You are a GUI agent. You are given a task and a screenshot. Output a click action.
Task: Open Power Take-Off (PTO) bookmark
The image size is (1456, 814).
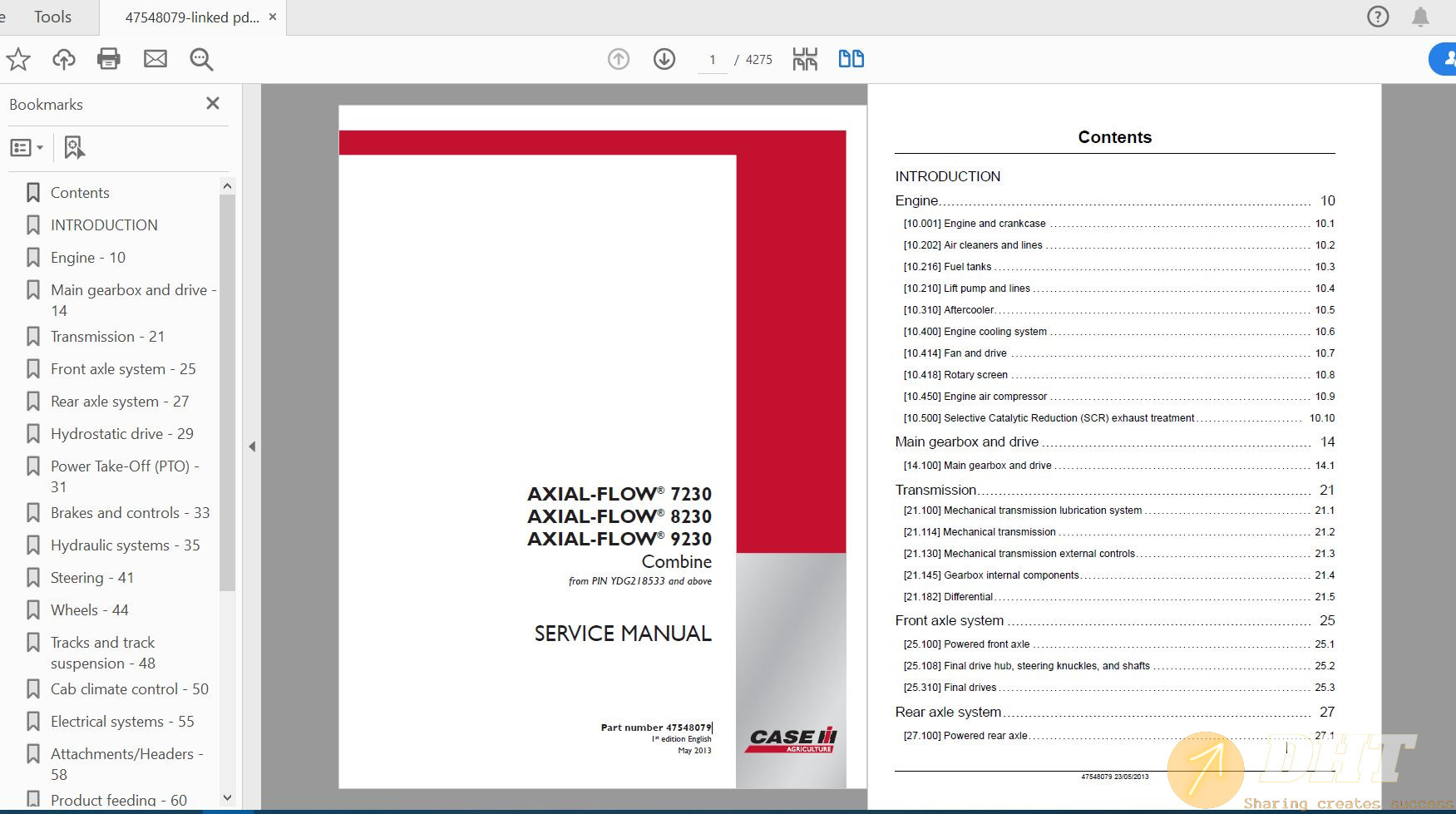(x=125, y=476)
